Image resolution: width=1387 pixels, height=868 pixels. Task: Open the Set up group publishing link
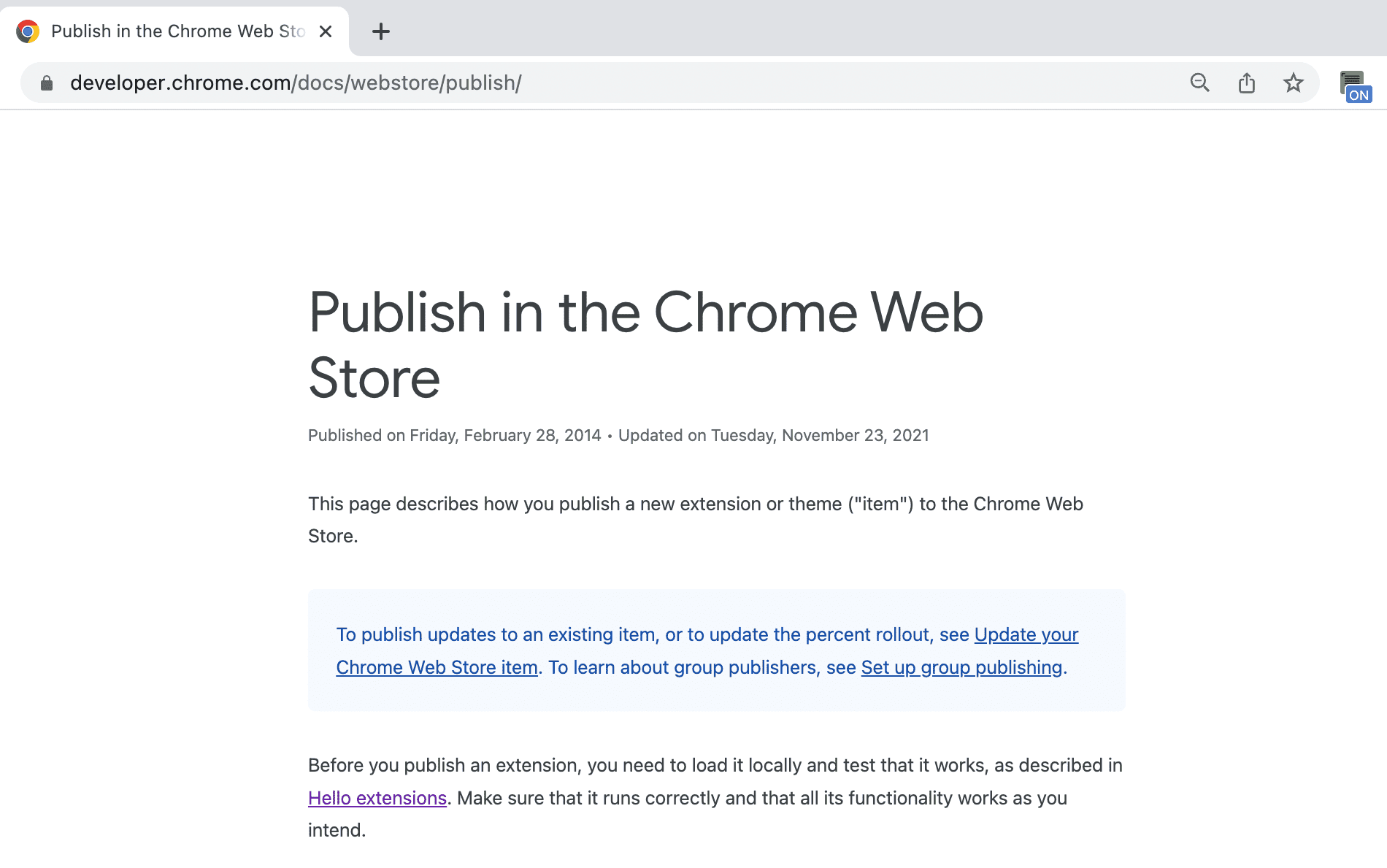click(961, 667)
